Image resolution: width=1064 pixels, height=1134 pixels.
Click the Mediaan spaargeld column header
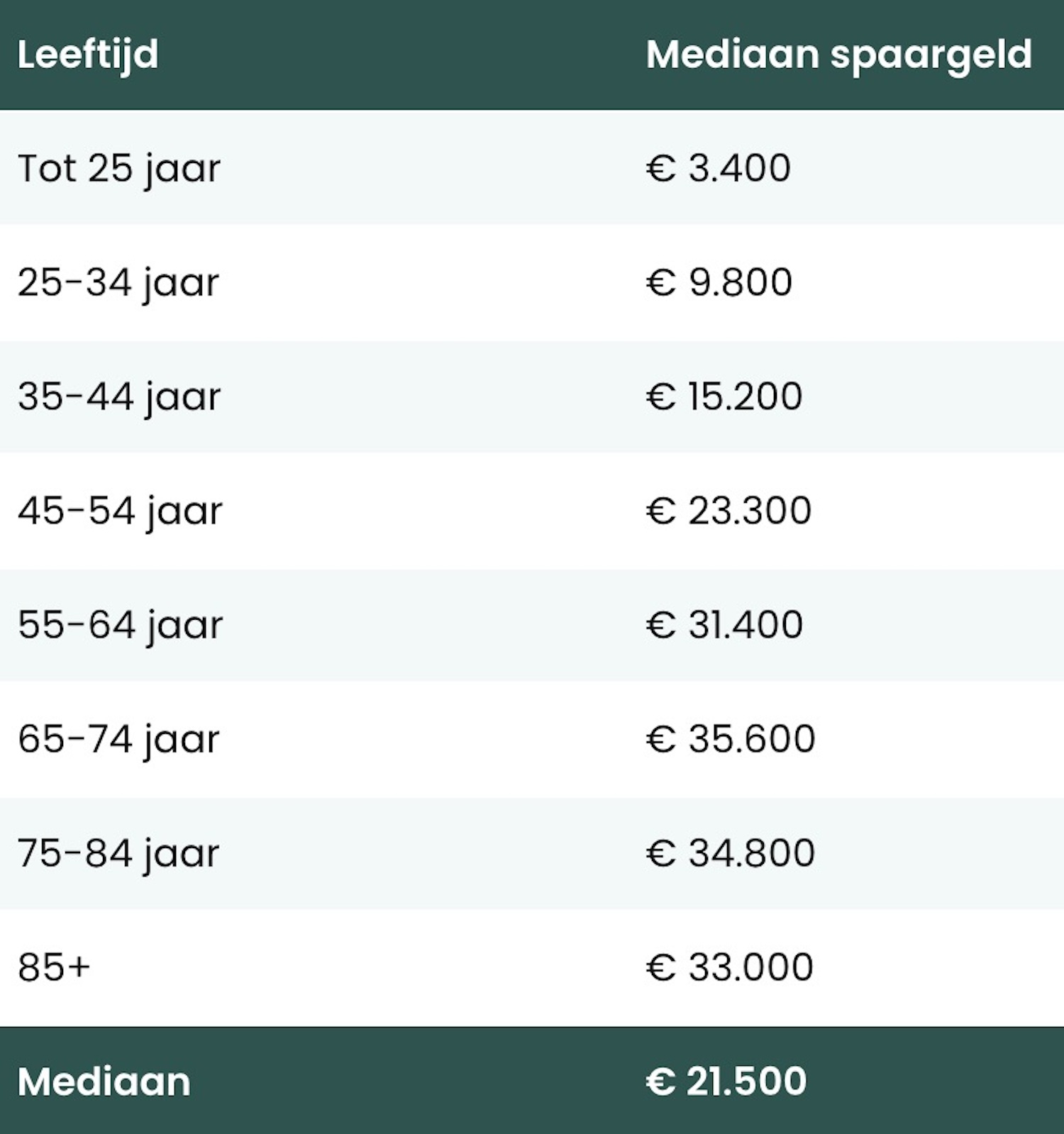pos(838,55)
